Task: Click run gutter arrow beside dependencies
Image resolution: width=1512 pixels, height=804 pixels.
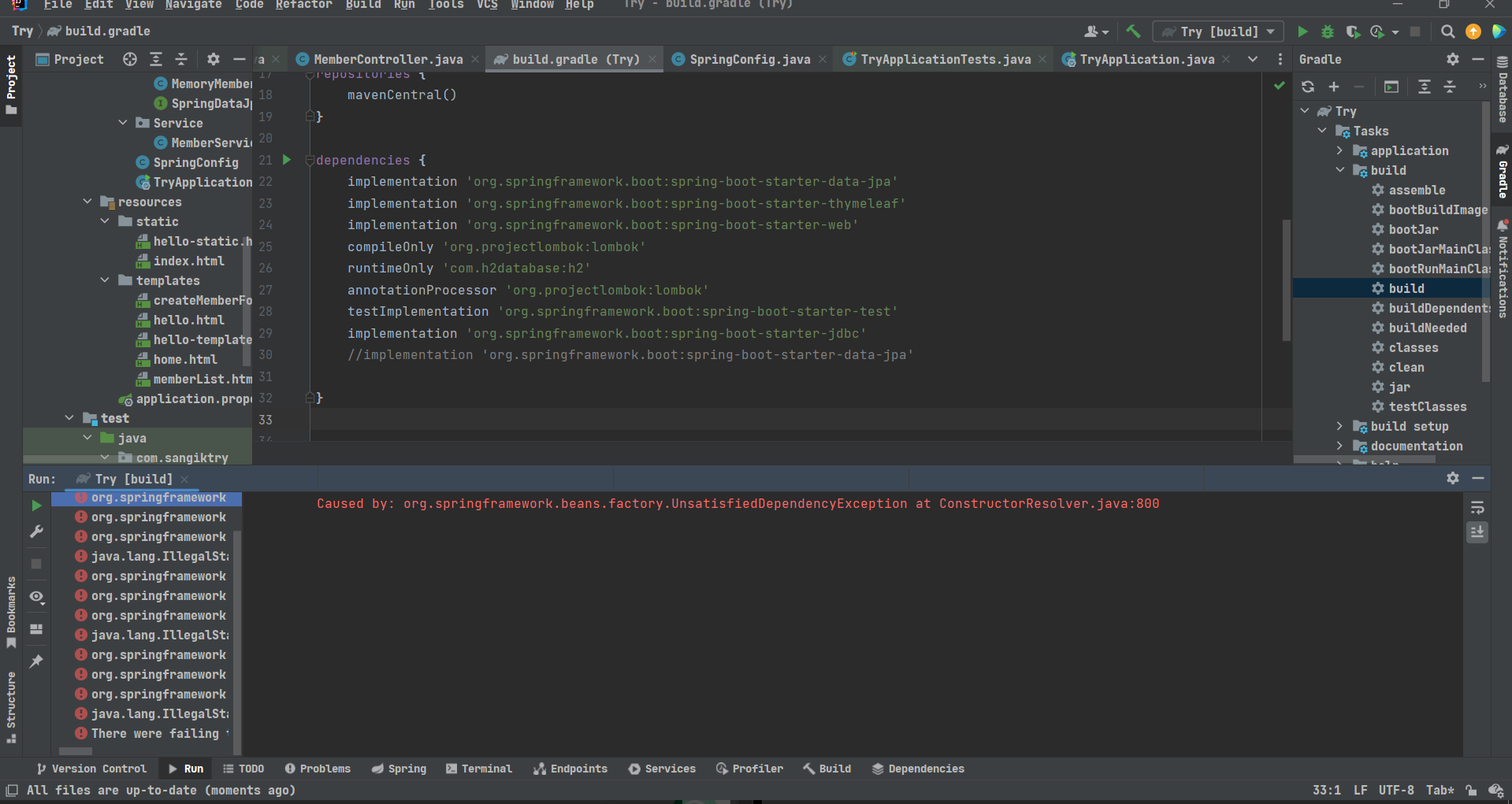Action: point(287,160)
